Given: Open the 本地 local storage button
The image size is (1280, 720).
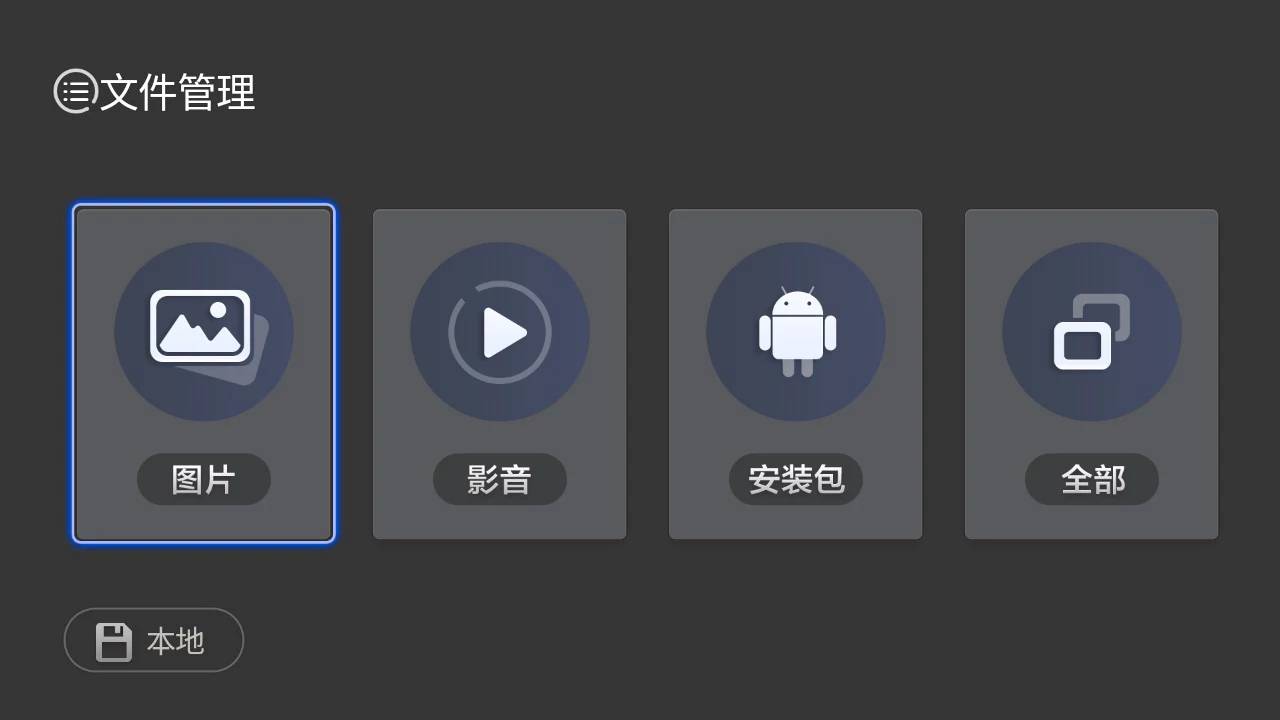Looking at the screenshot, I should tap(154, 640).
